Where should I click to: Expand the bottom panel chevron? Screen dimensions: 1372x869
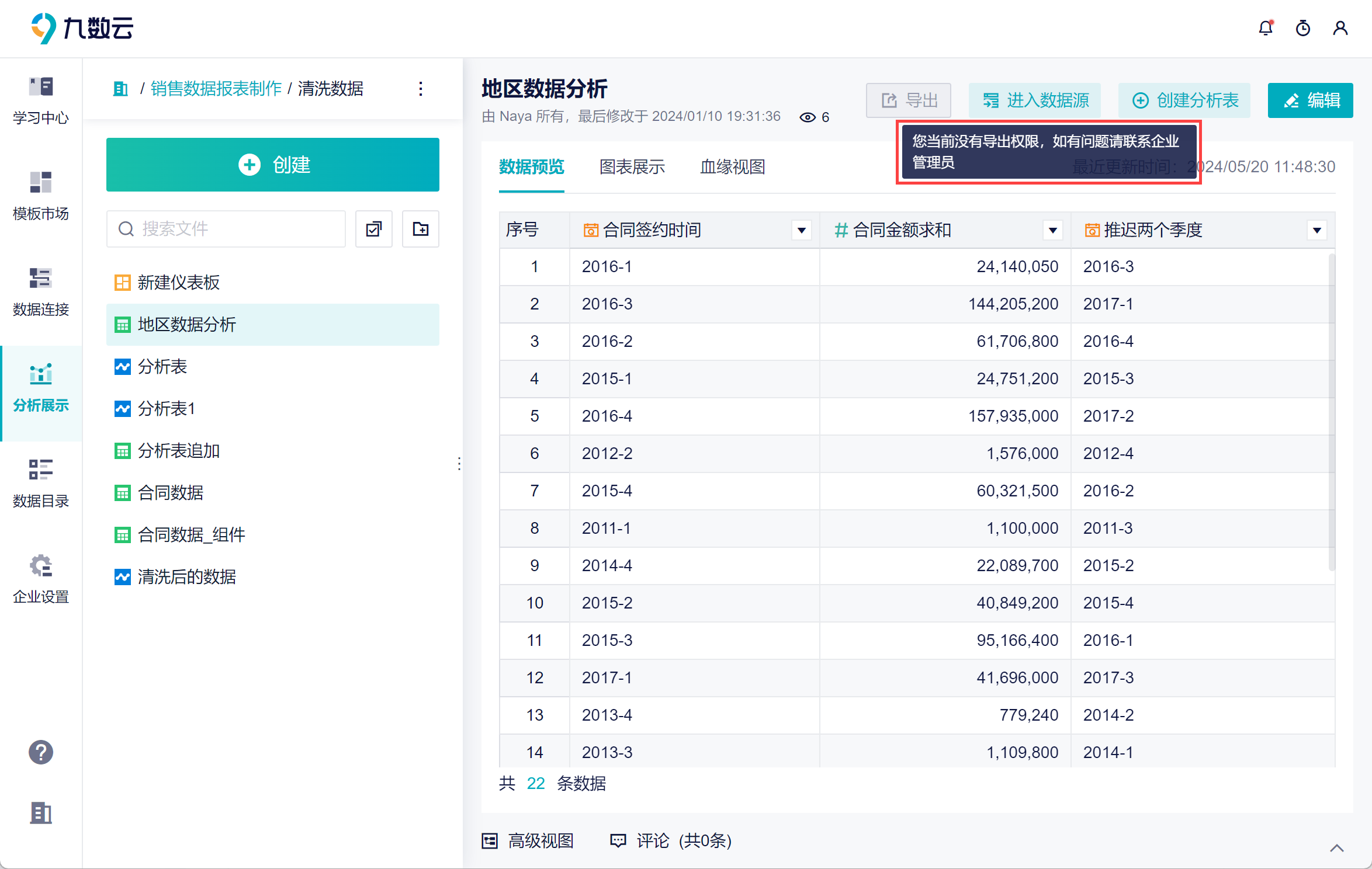pyautogui.click(x=1337, y=848)
